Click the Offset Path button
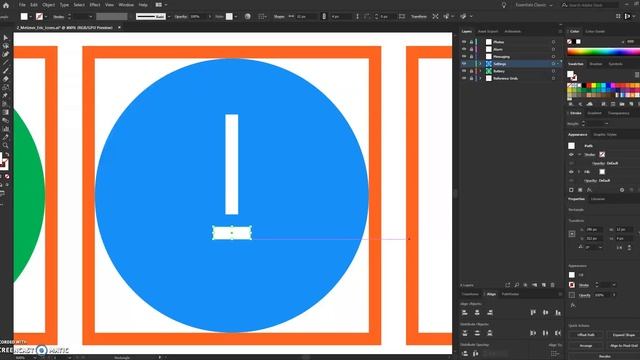 pos(586,335)
